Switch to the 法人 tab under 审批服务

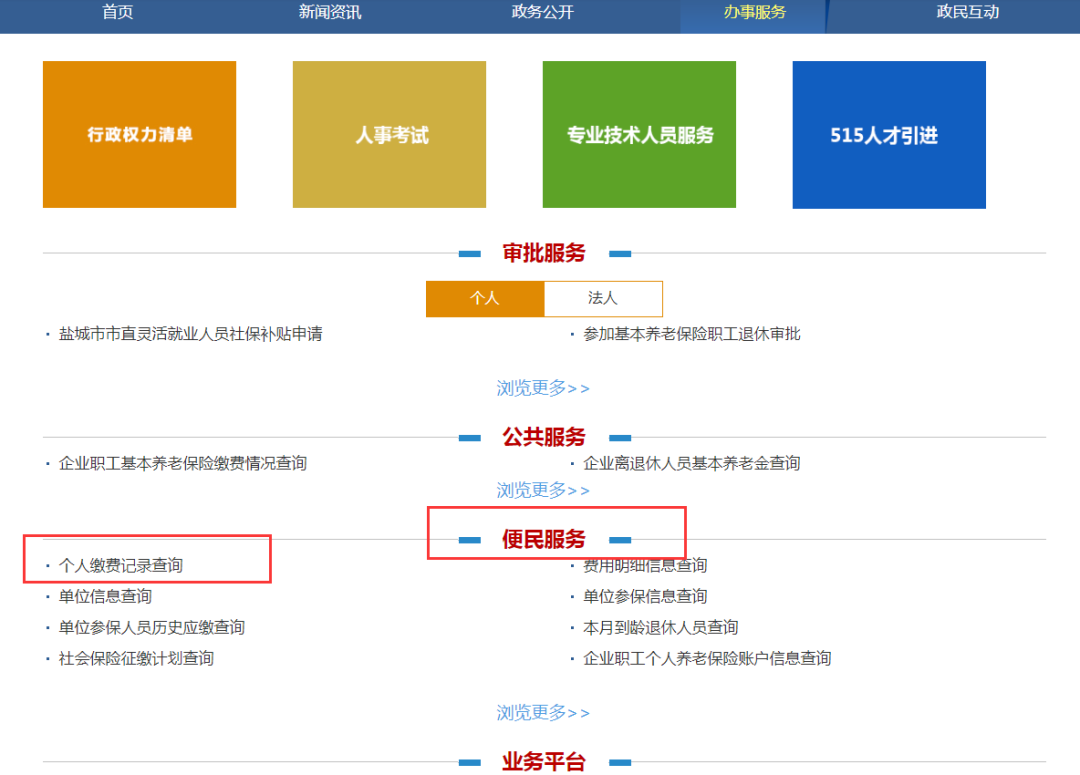pos(603,298)
